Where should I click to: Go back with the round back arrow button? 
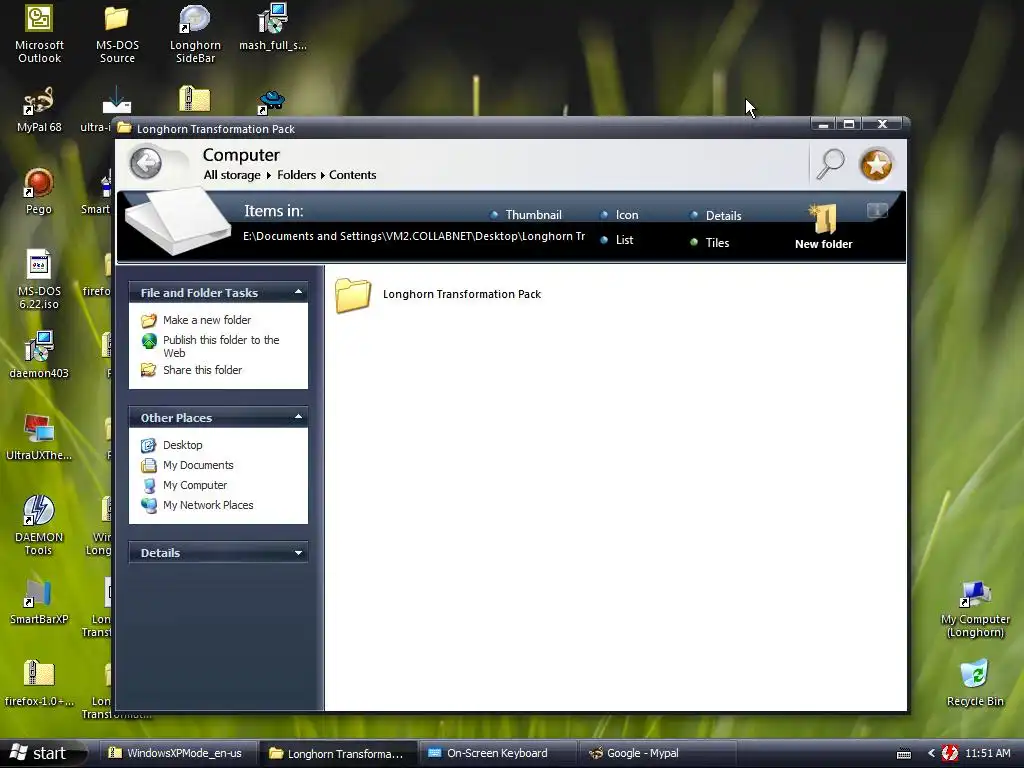[146, 163]
